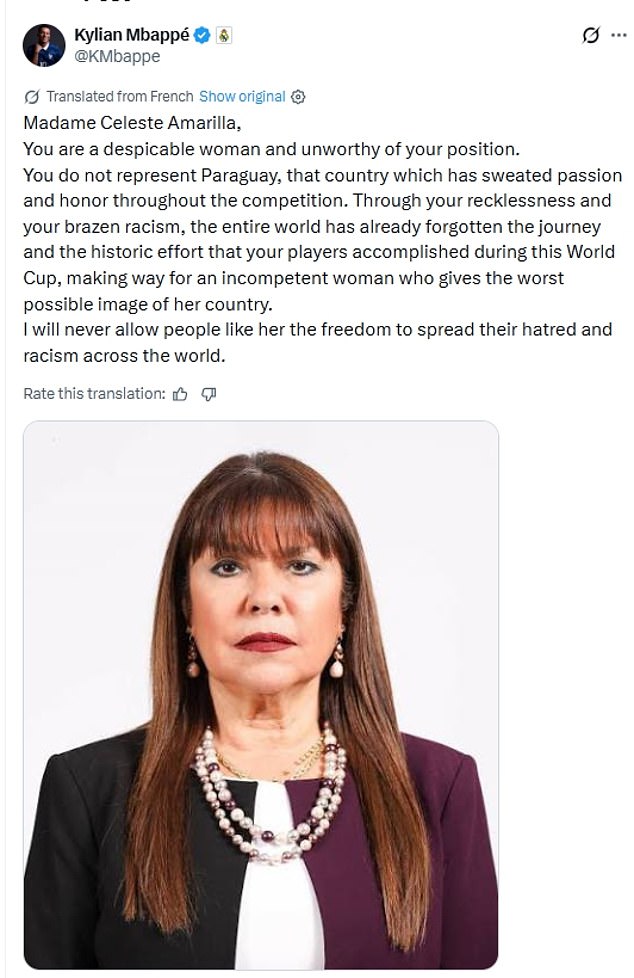Click the line starting 'You do not represent Paraguay'
Image resolution: width=634 pixels, height=978 pixels.
pos(323,175)
